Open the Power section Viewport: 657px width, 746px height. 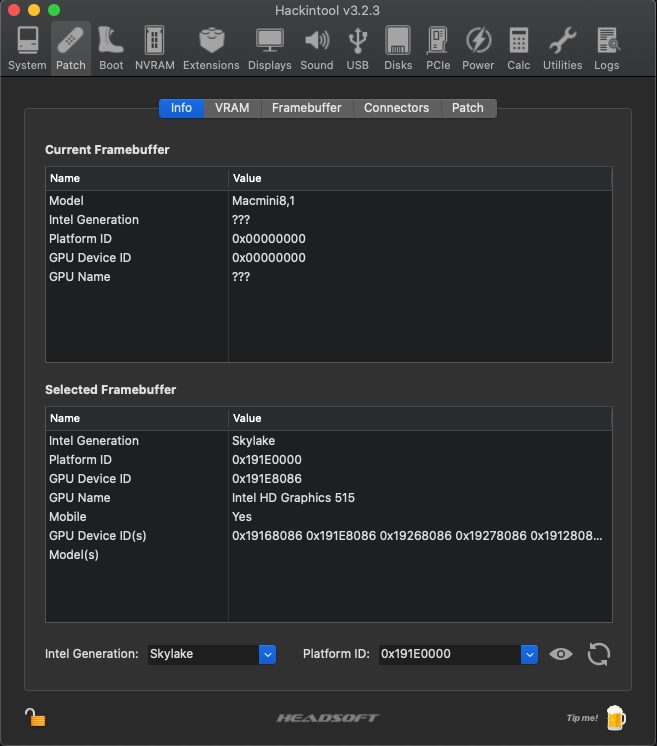coord(478,48)
